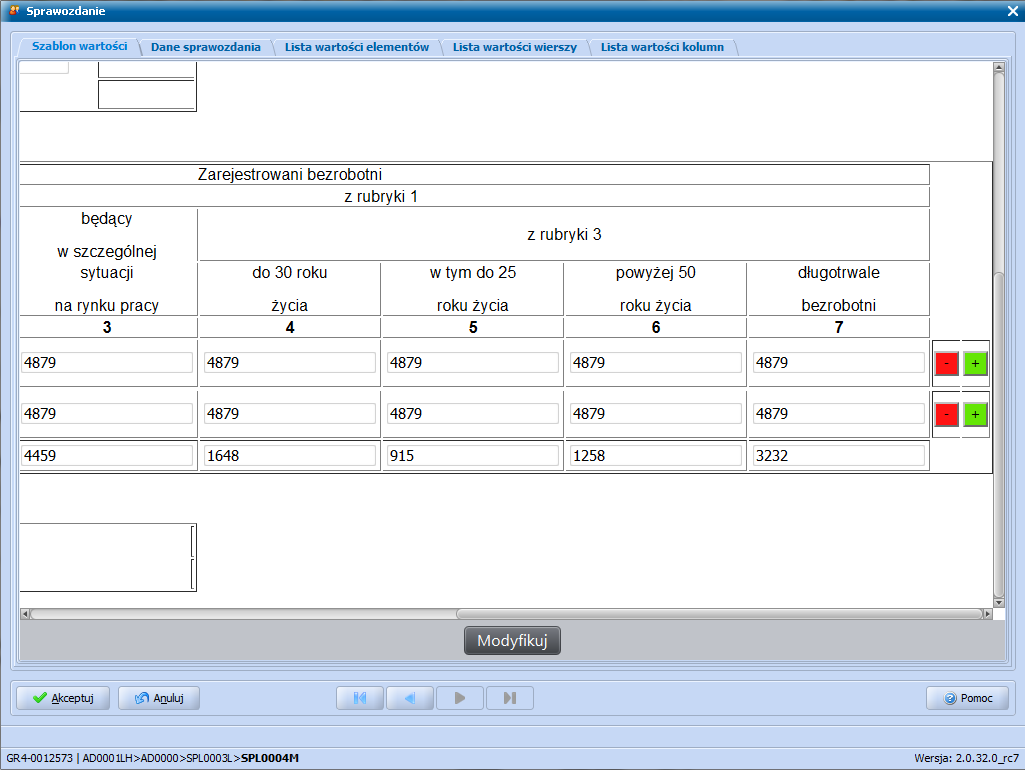Screen dimensions: 1025x770
Task: Click the green plus button in first row
Action: [975, 363]
